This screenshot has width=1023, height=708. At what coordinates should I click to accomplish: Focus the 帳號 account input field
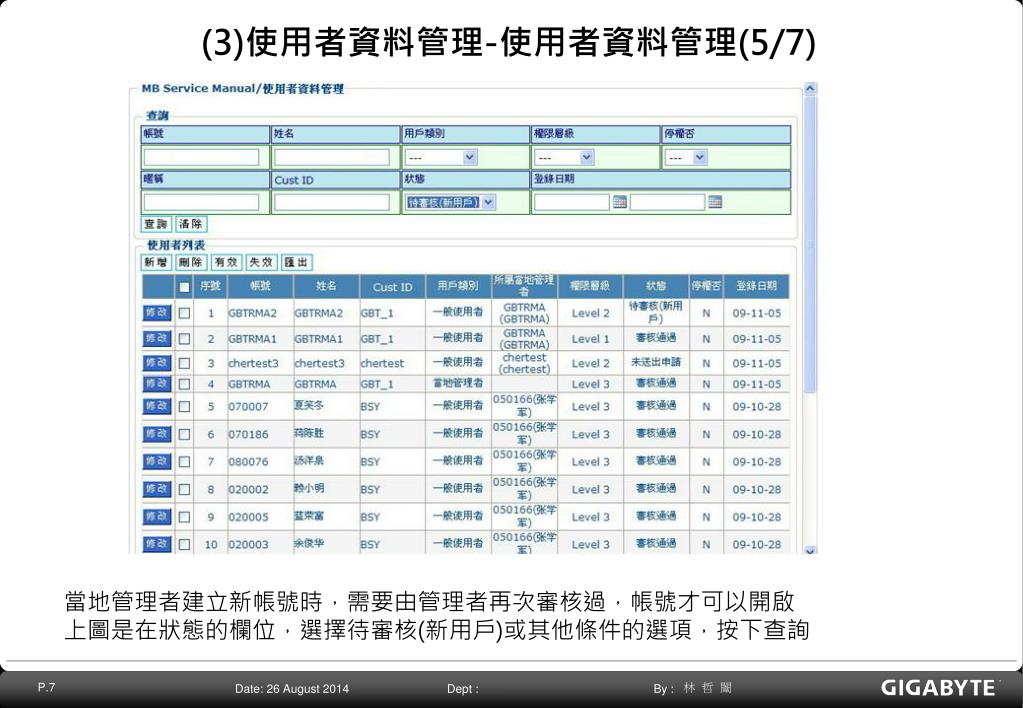202,157
